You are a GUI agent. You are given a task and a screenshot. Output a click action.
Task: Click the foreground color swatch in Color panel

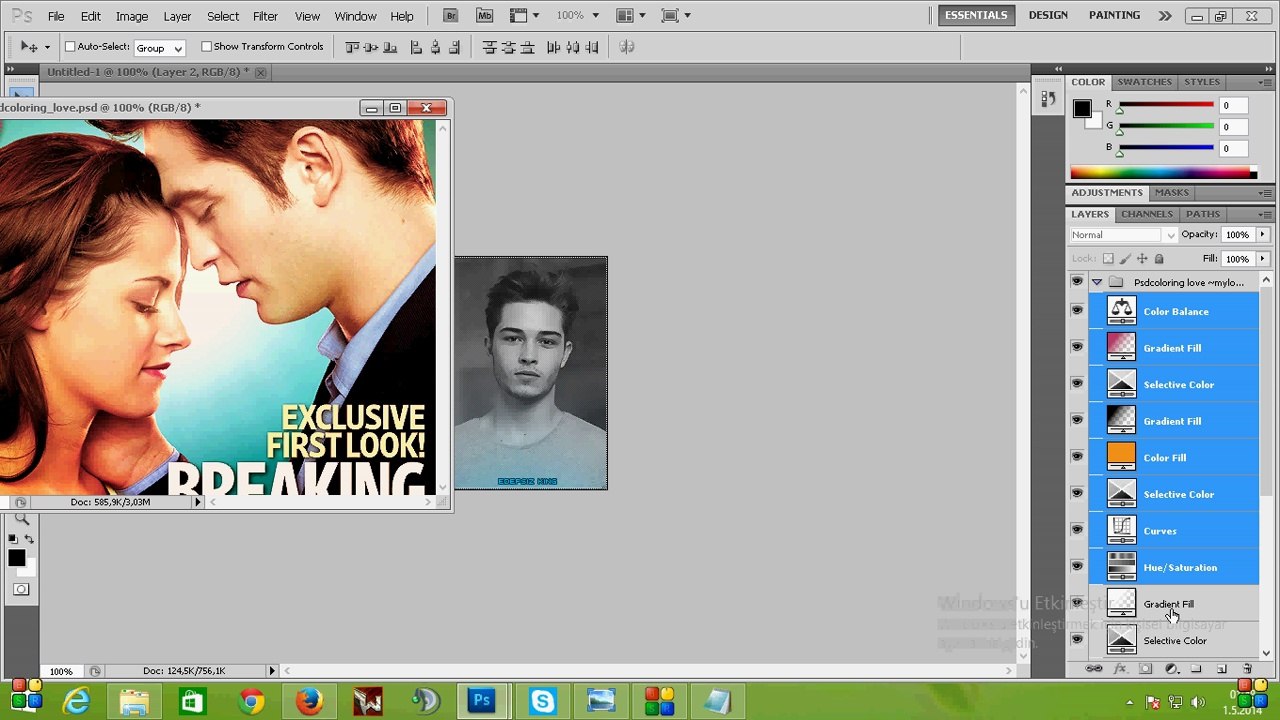(x=1081, y=109)
